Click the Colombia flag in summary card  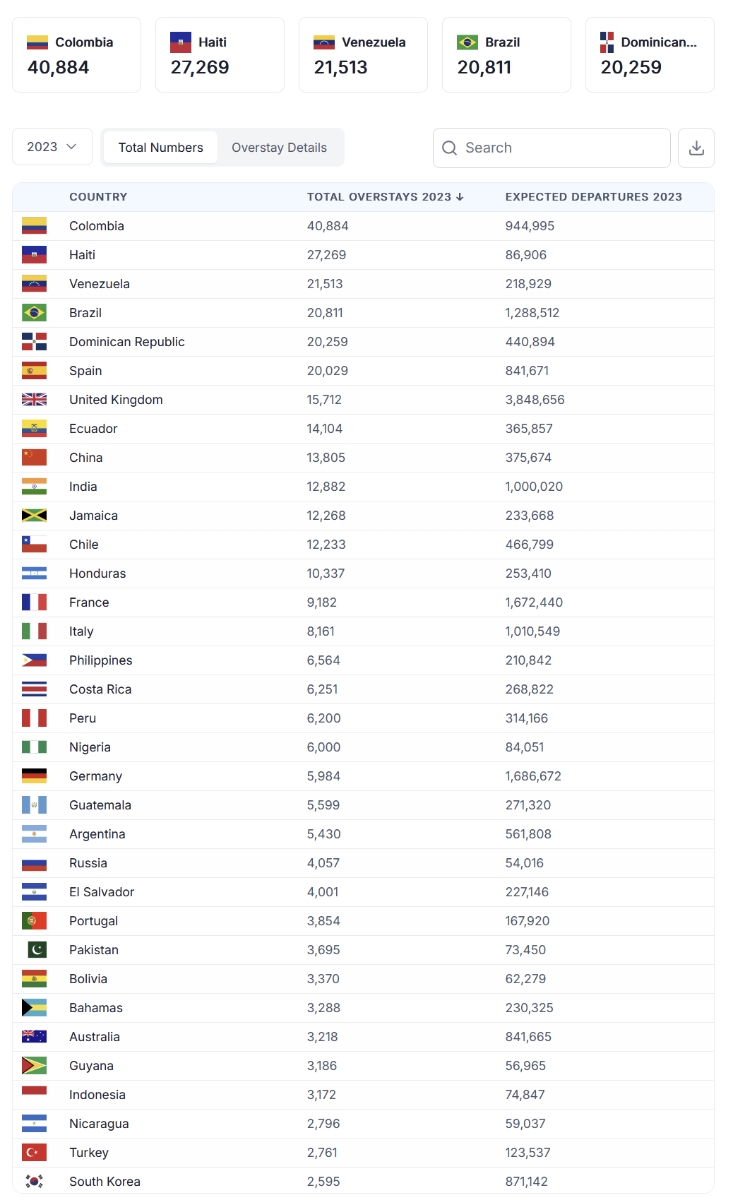37,42
